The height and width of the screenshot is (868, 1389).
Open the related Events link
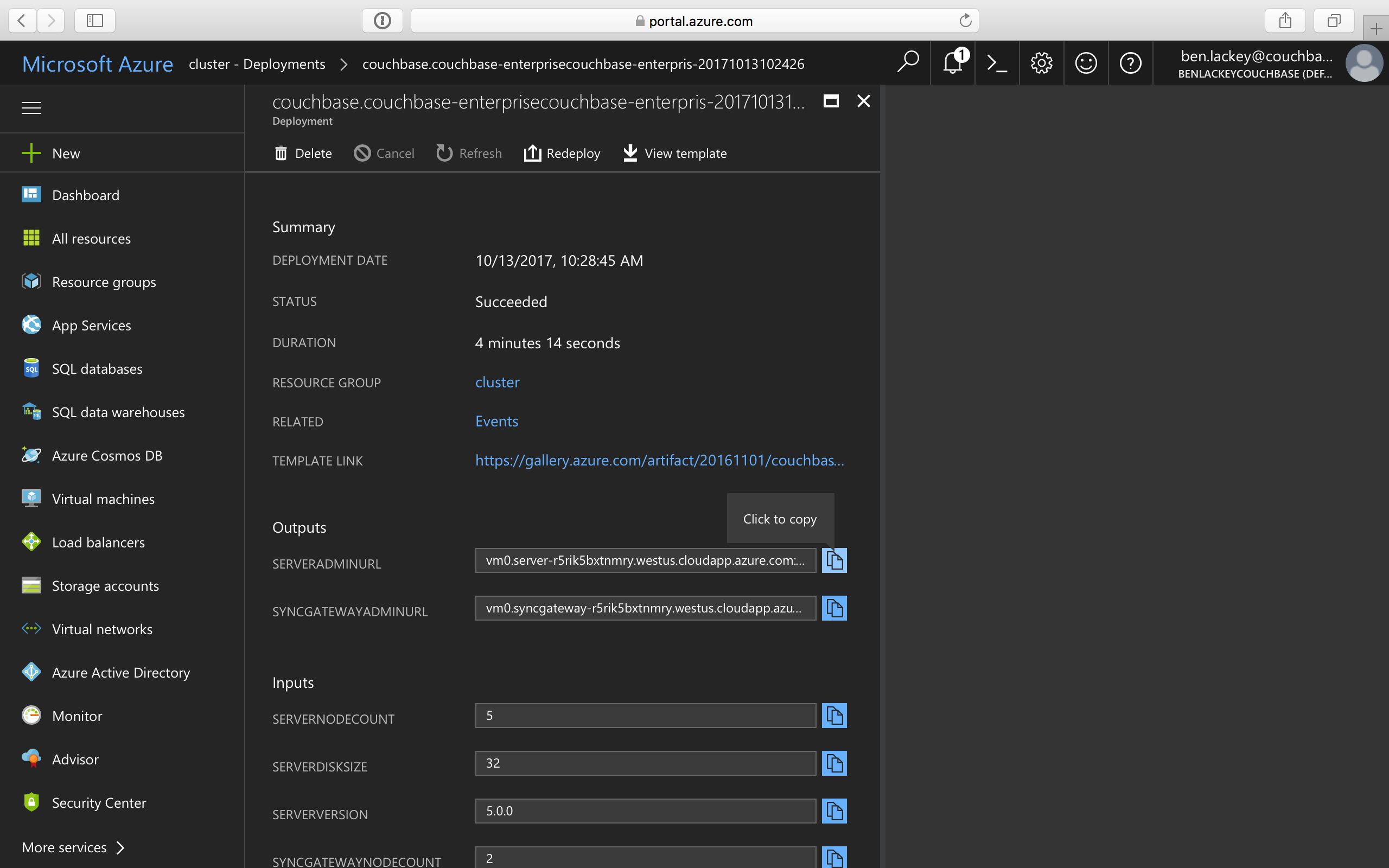pyautogui.click(x=496, y=421)
